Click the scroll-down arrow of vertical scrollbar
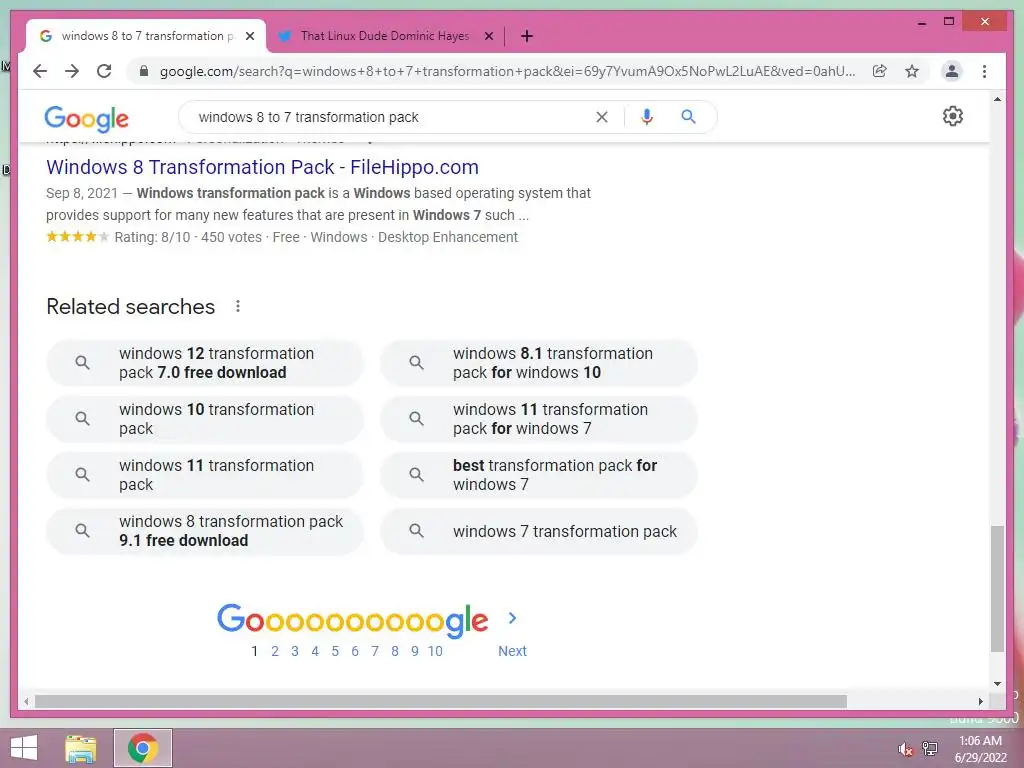 (x=997, y=684)
